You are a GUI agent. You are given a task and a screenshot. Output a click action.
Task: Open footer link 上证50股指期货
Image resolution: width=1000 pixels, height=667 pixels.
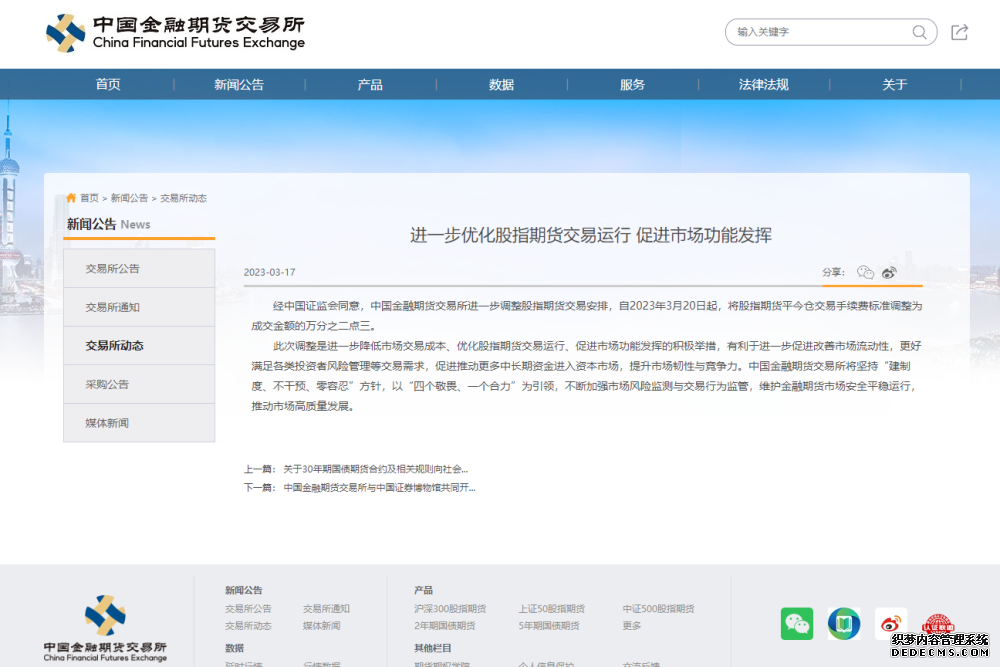click(552, 609)
